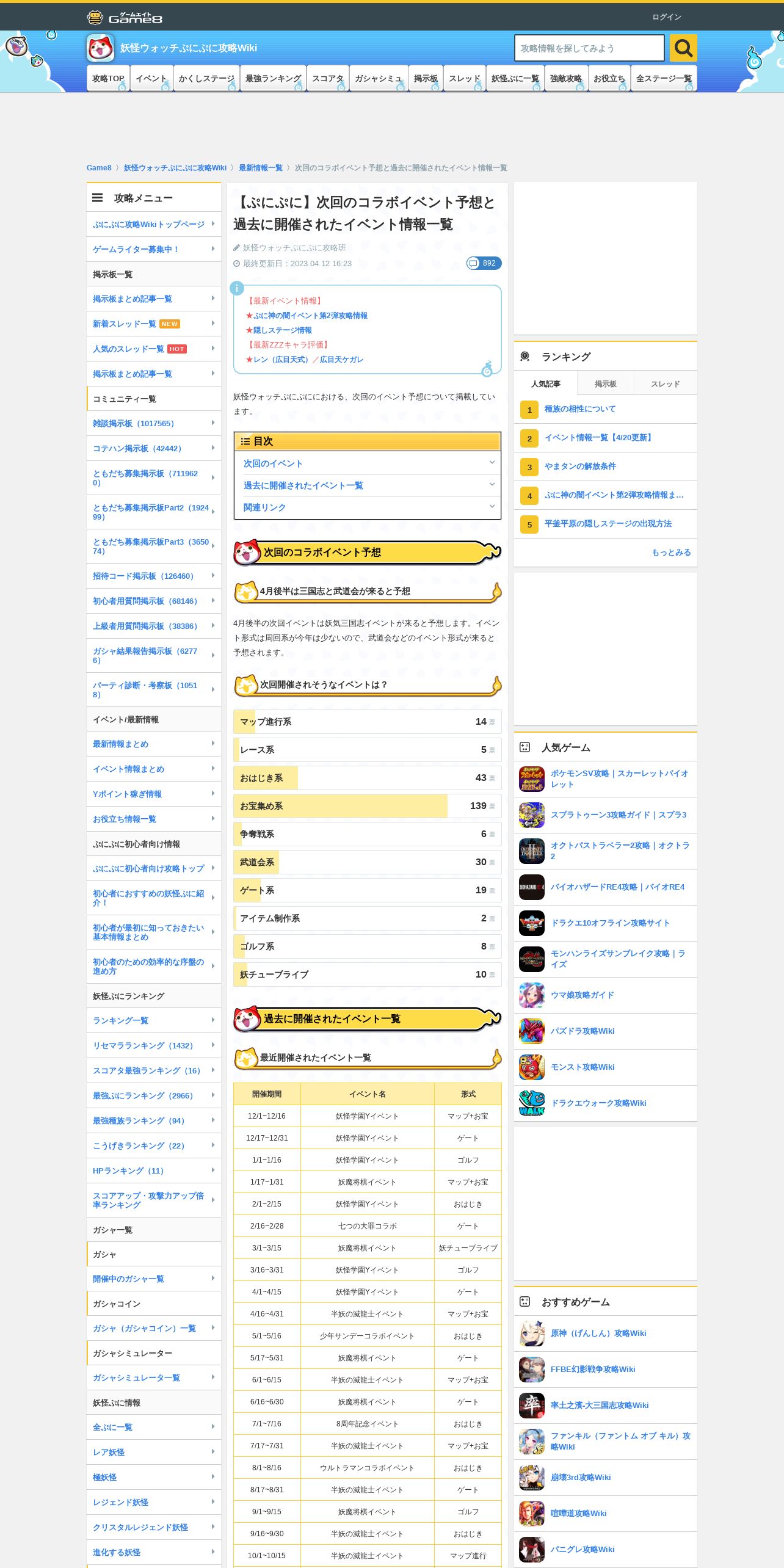Open パニグレ攻略Wiki game icon
This screenshot has width=784, height=1568.
(532, 1549)
